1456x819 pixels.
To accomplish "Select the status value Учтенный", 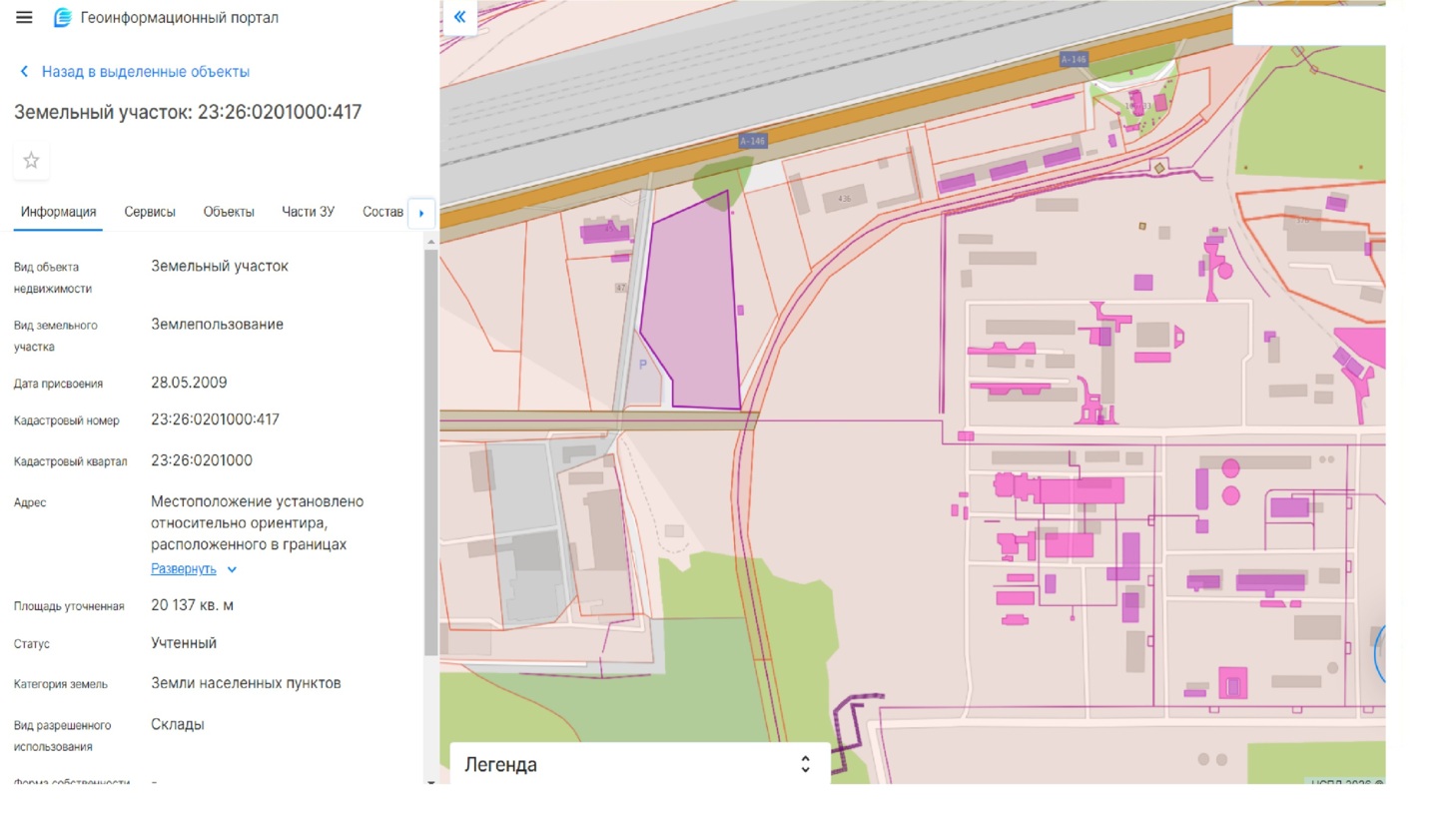I will click(x=184, y=643).
